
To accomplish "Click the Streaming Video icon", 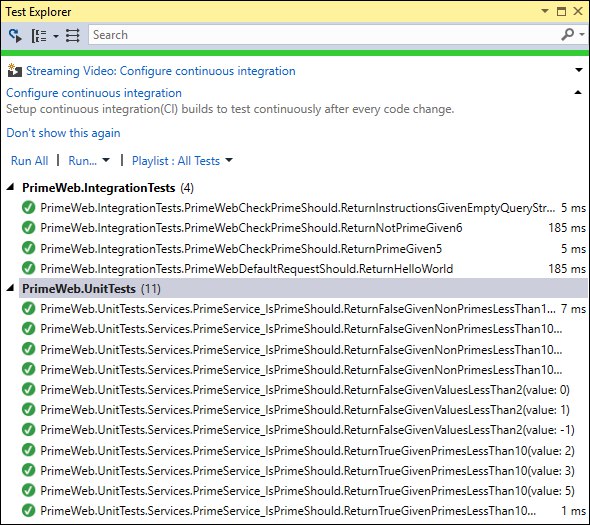I will coord(14,70).
